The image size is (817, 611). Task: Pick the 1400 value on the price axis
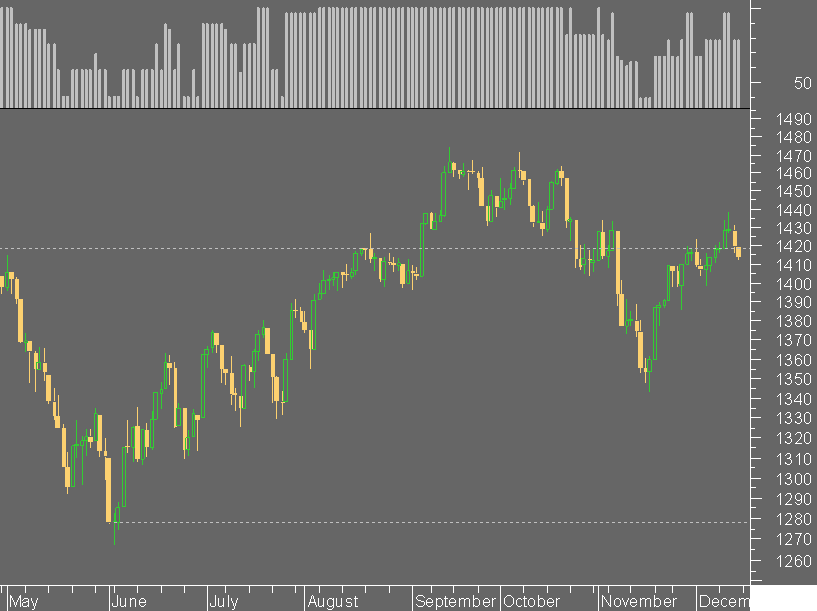click(794, 284)
